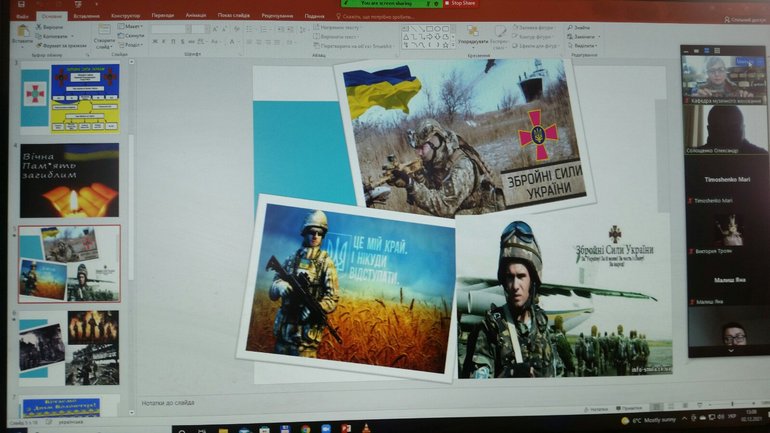
Task: Click the triangle shape in shapes gallery
Action: [x=406, y=37]
